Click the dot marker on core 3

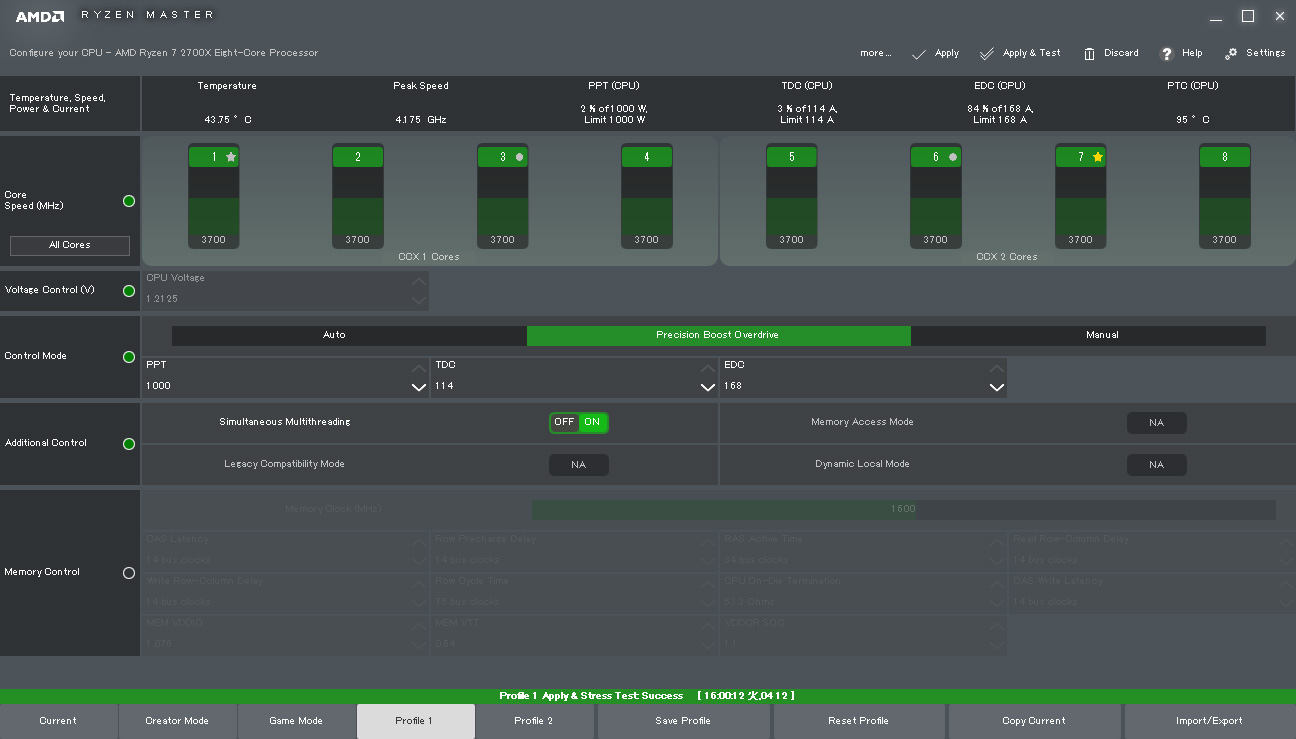(519, 157)
